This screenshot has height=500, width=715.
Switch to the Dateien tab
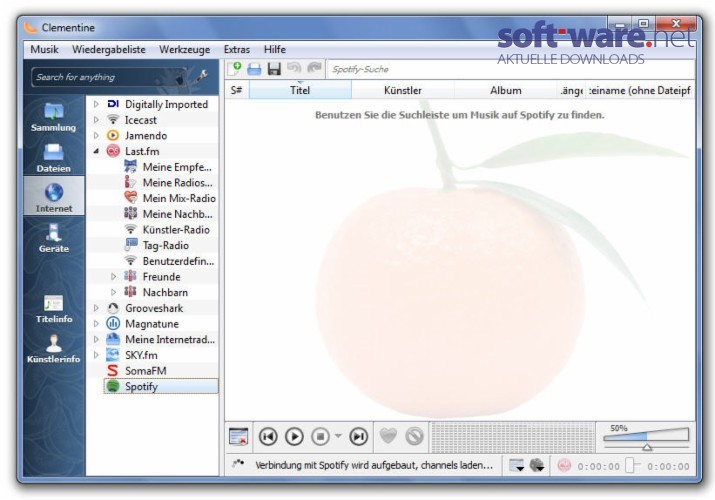pos(53,158)
